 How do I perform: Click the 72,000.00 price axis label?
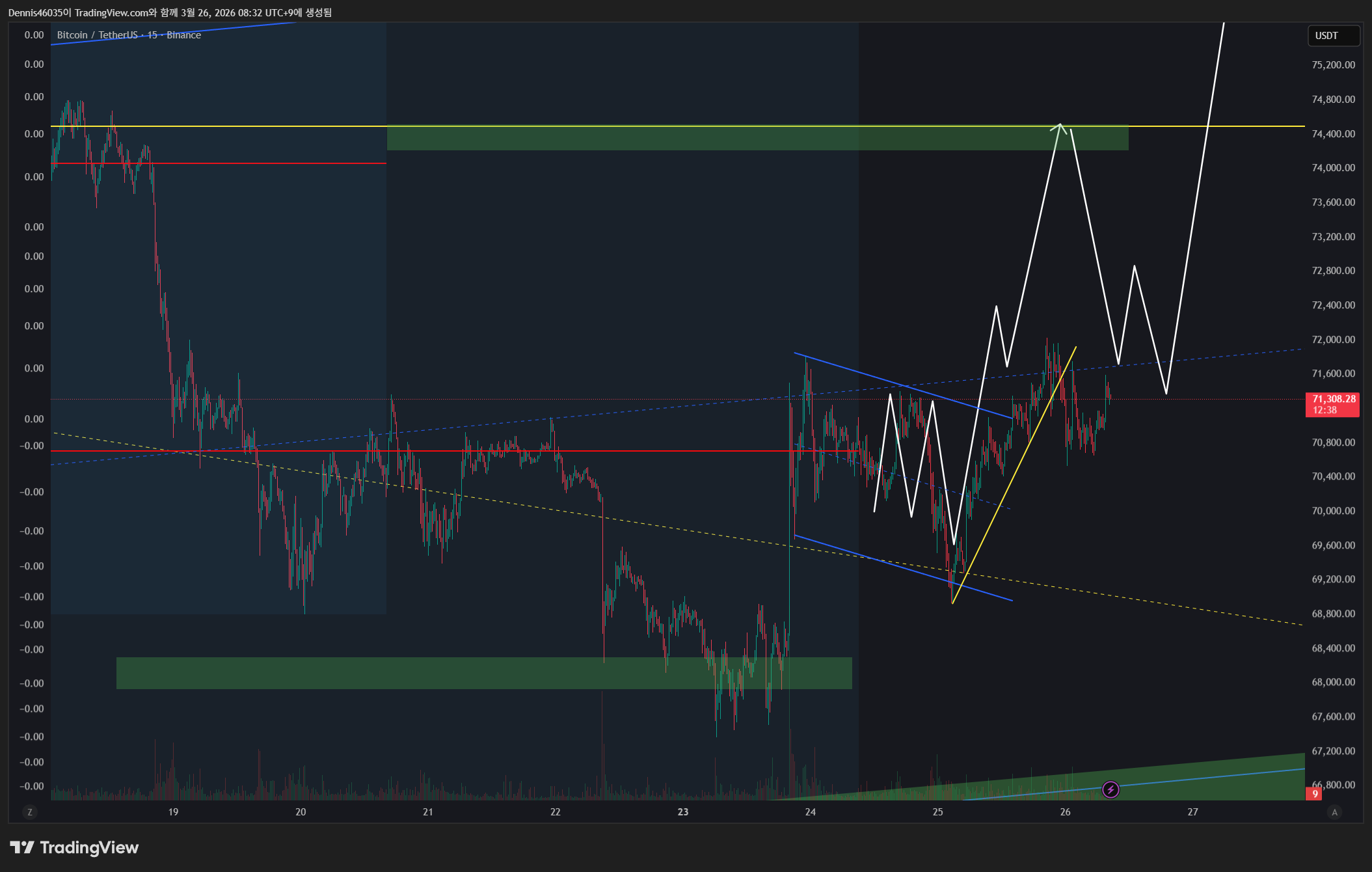(1333, 340)
